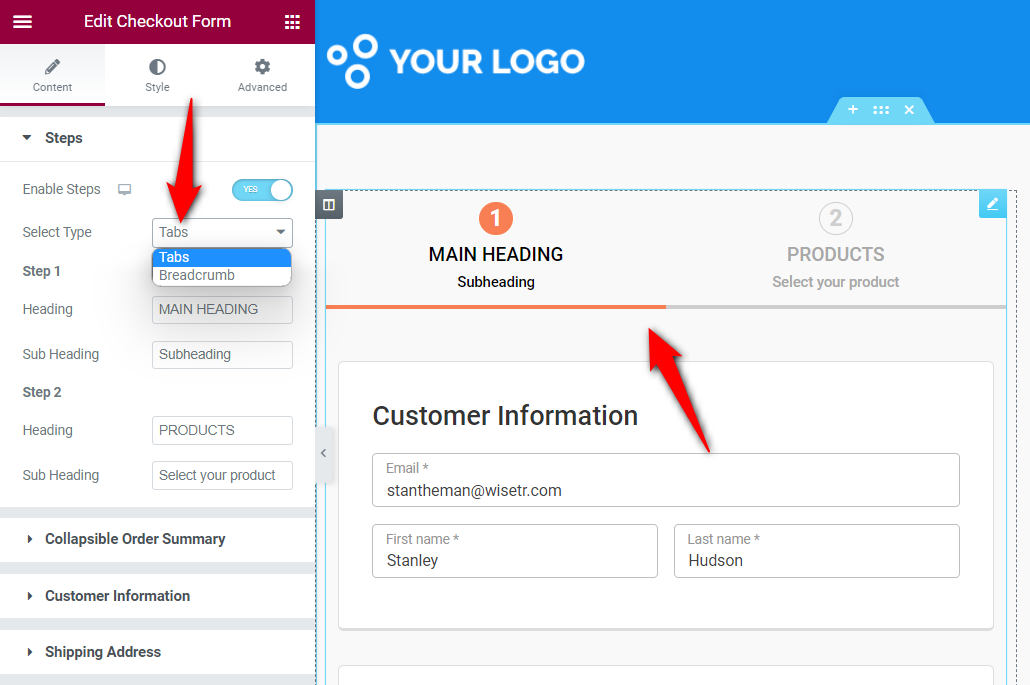Choose Breadcrumb option in dropdown list
The image size is (1030, 685).
[222, 275]
